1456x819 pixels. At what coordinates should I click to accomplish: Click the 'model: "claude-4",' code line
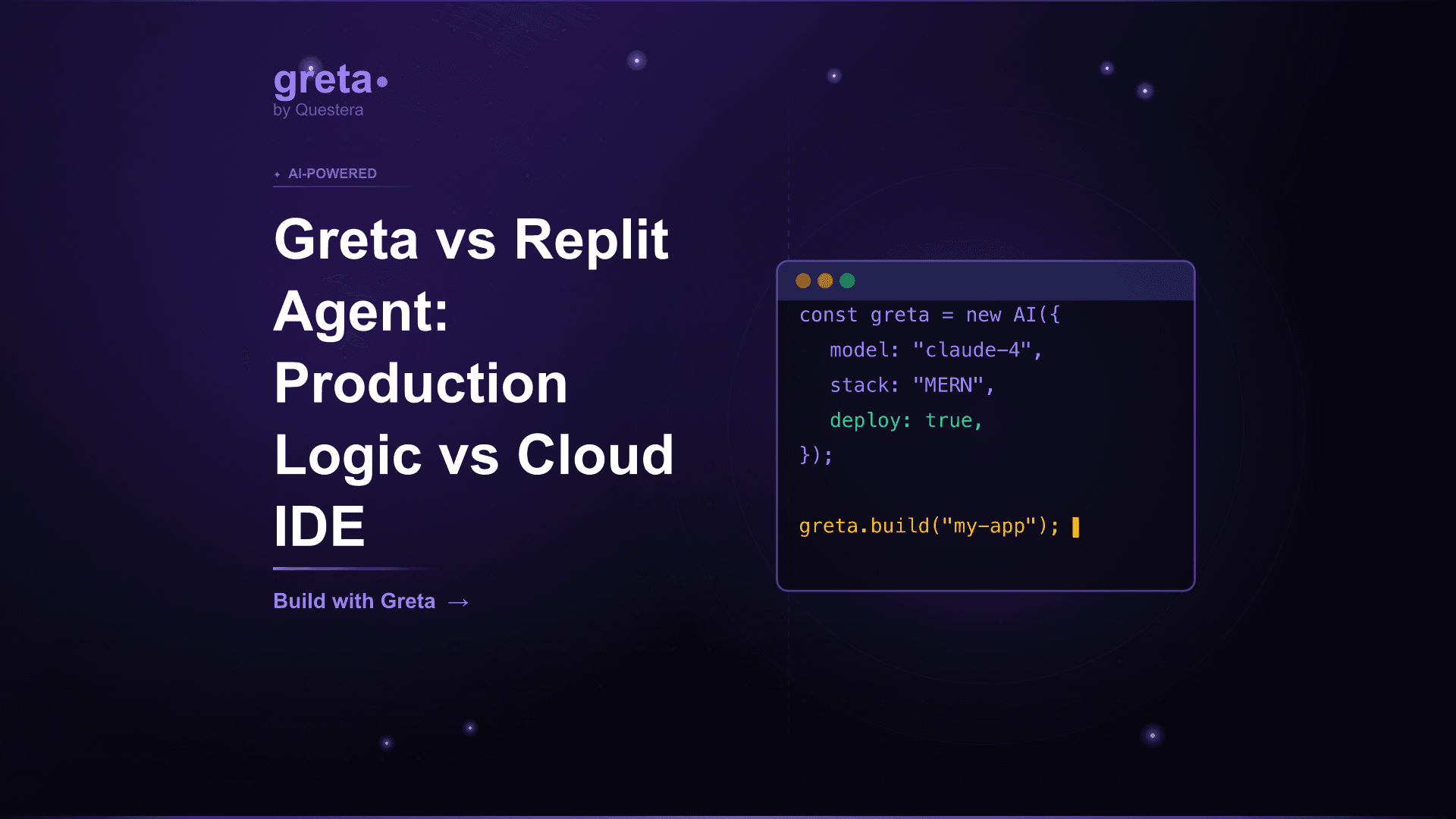(936, 350)
